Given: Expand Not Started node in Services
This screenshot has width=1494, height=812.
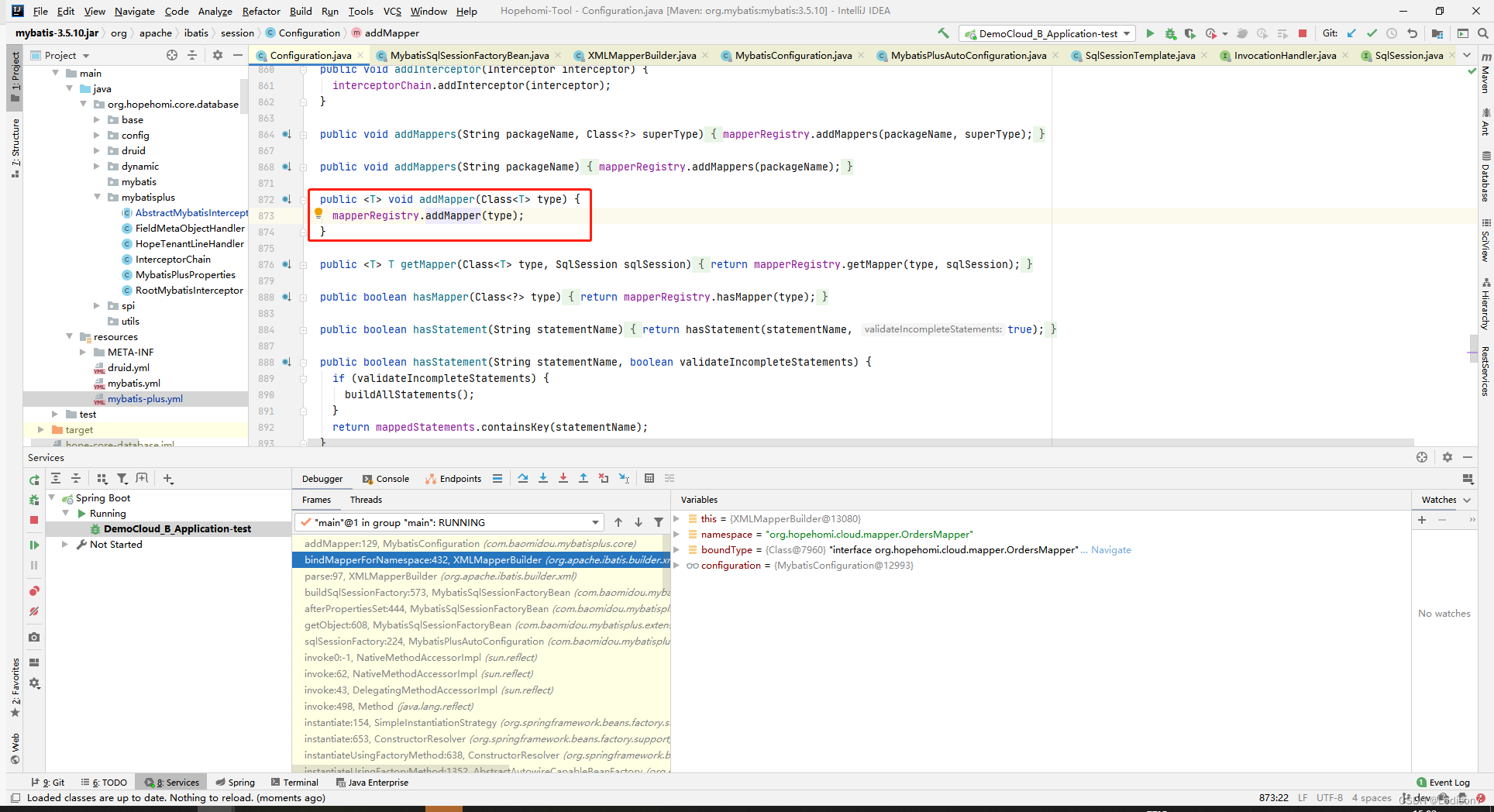Looking at the screenshot, I should (x=65, y=545).
